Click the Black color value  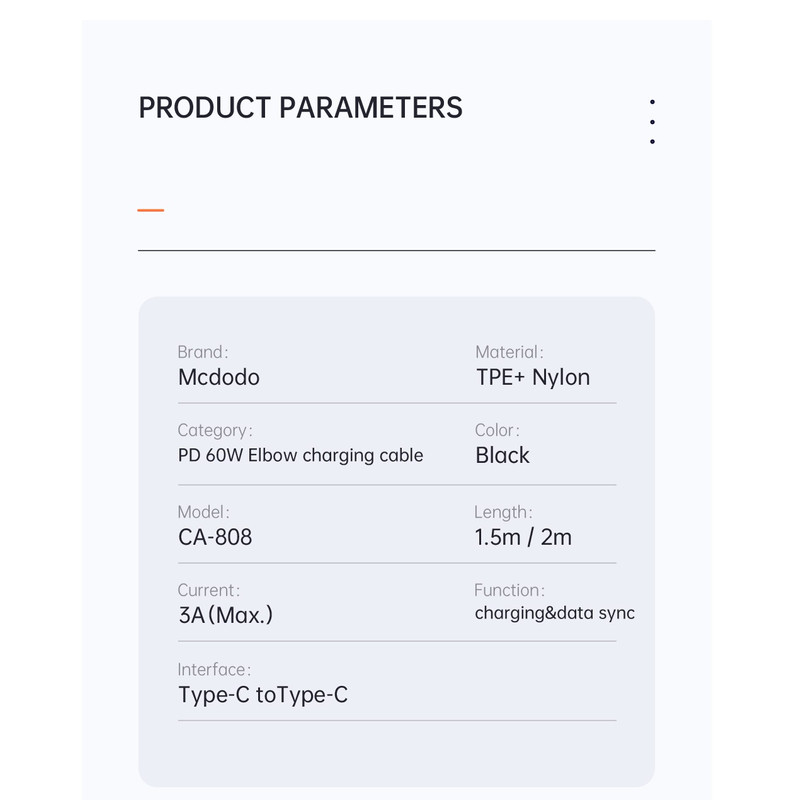(502, 456)
